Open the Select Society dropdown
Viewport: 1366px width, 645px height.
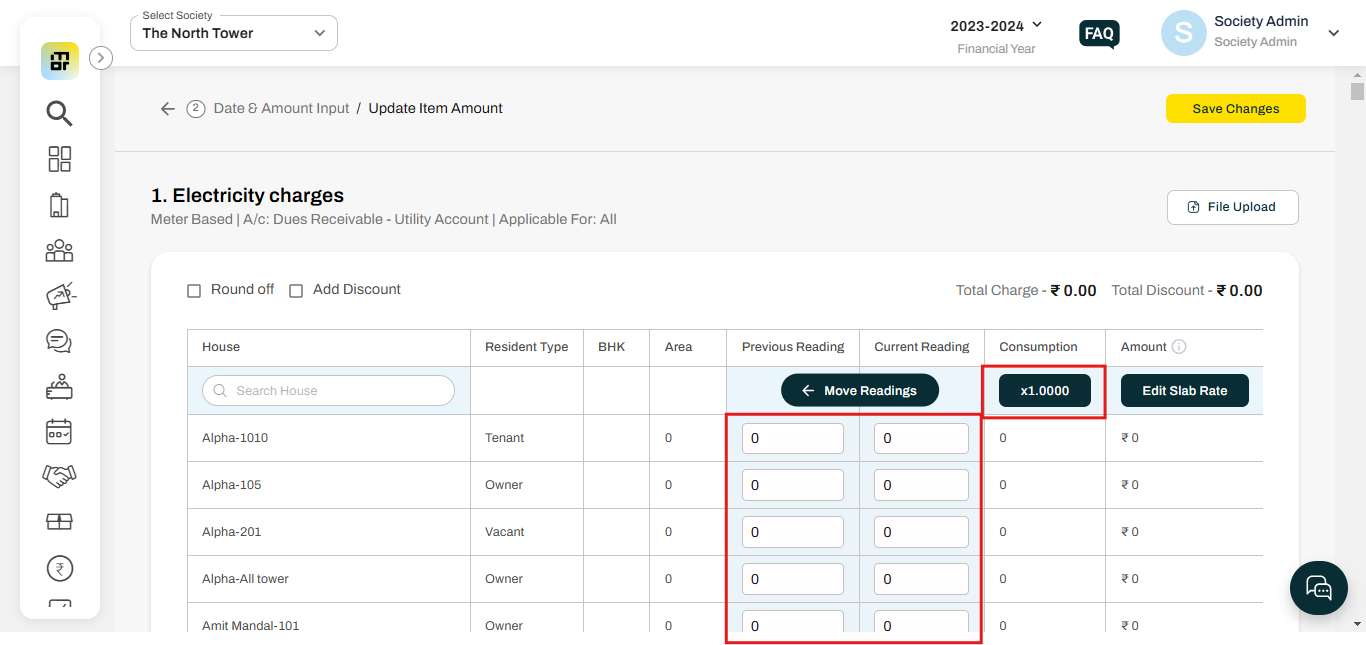click(x=234, y=33)
